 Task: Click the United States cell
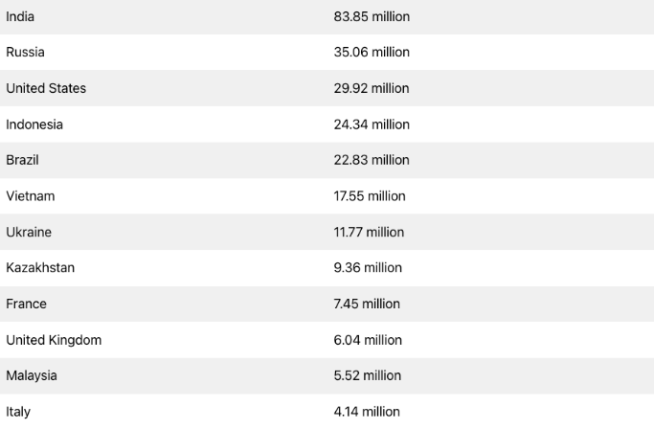pyautogui.click(x=46, y=88)
